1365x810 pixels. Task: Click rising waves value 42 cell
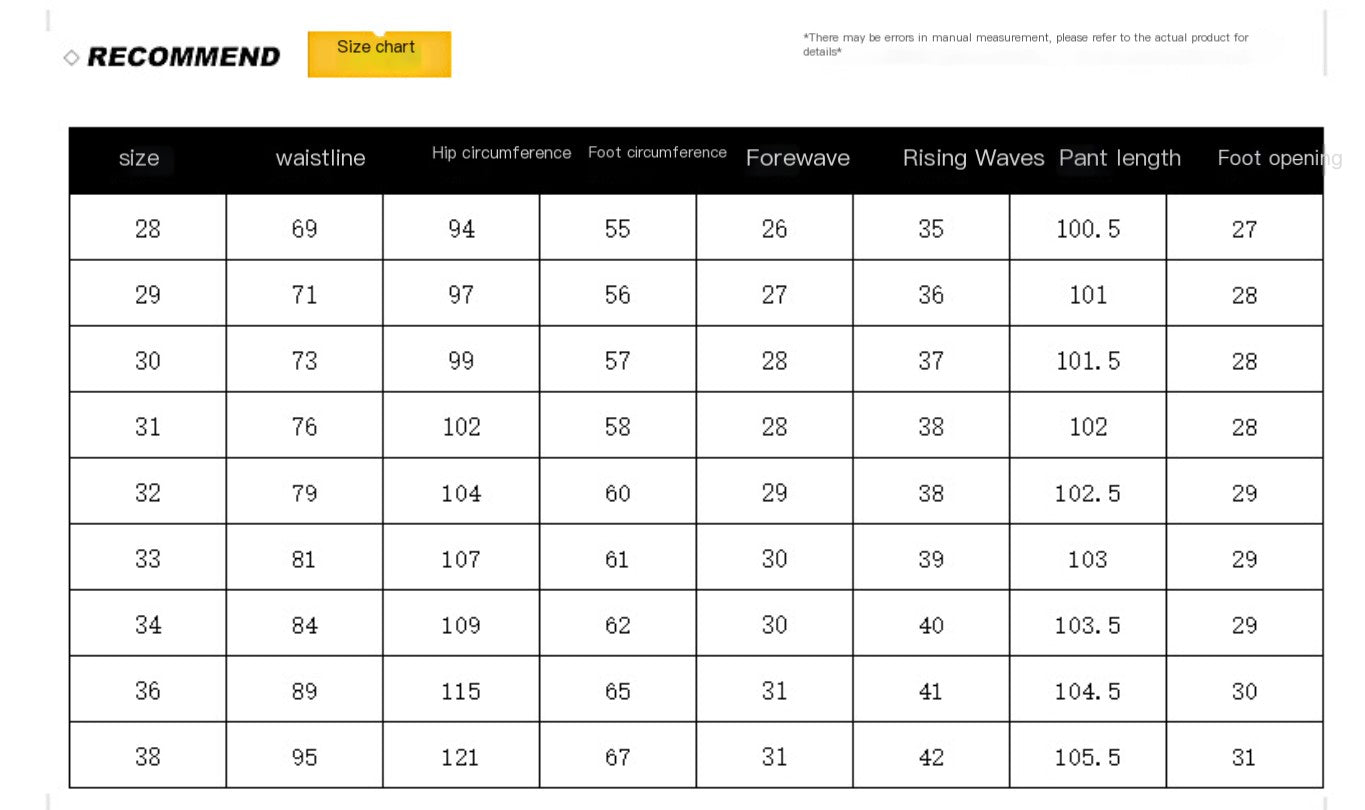[931, 757]
